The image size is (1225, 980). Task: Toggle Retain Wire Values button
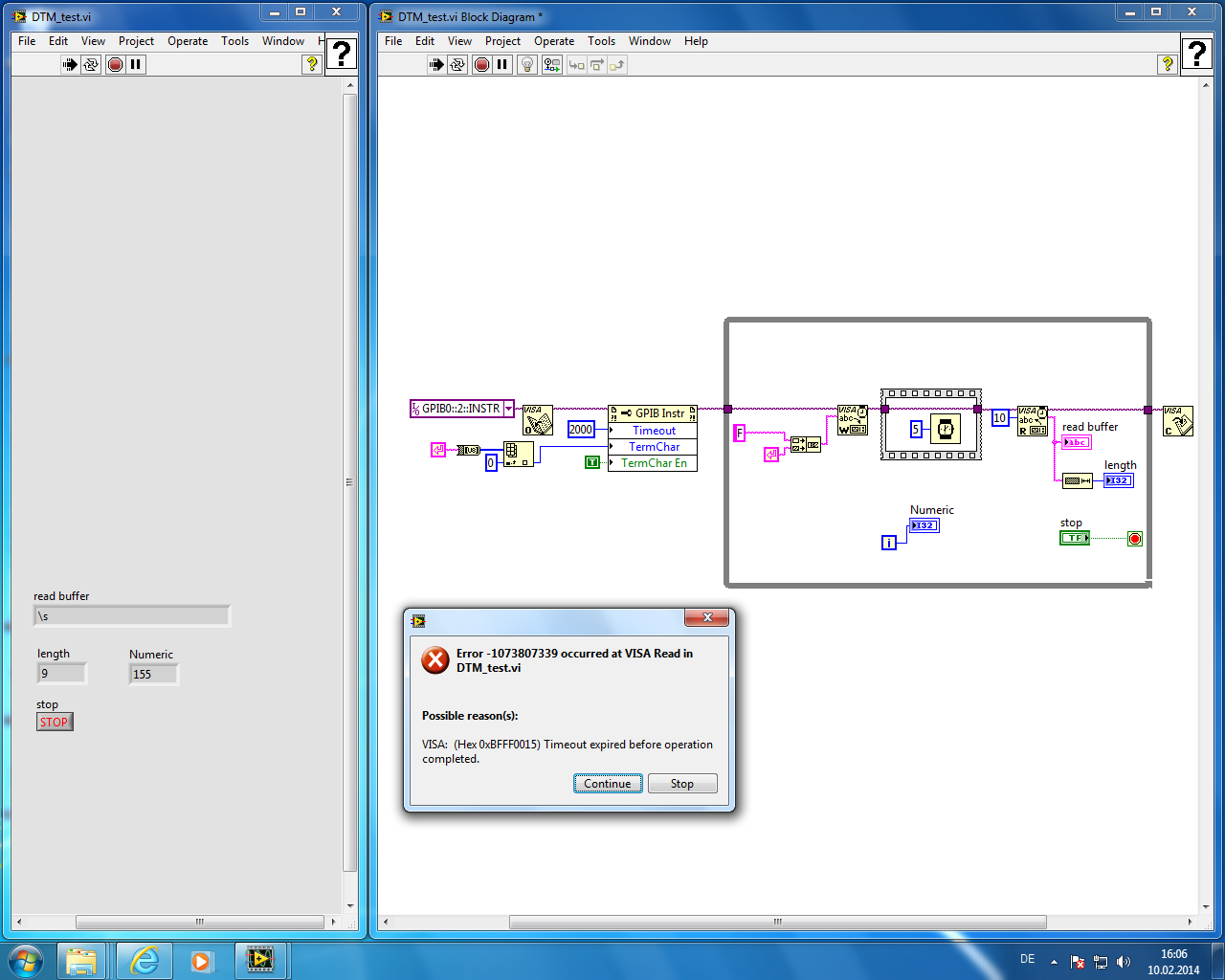[552, 65]
